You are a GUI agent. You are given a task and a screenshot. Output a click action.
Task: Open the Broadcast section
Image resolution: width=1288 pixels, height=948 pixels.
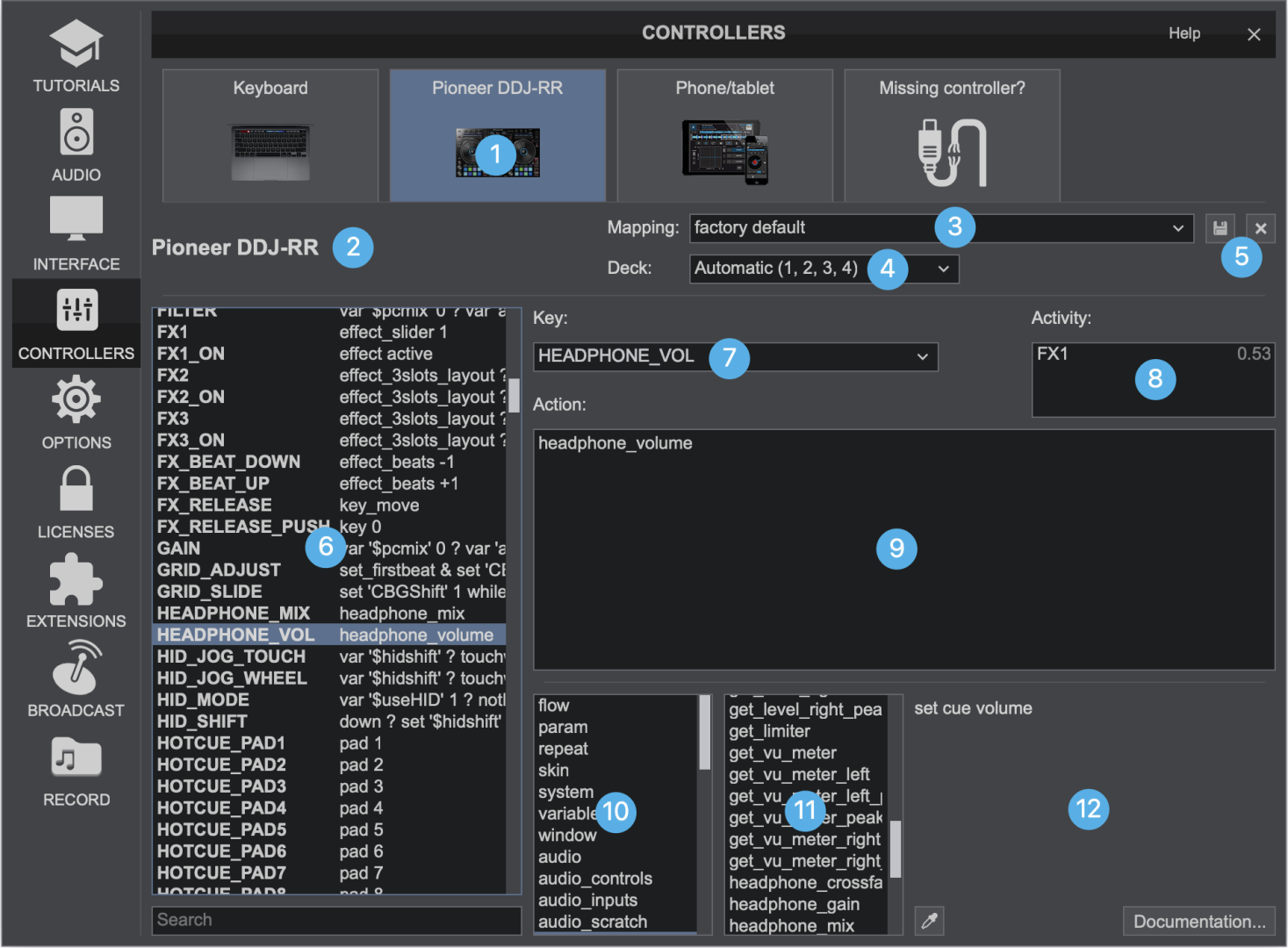pyautogui.click(x=76, y=679)
